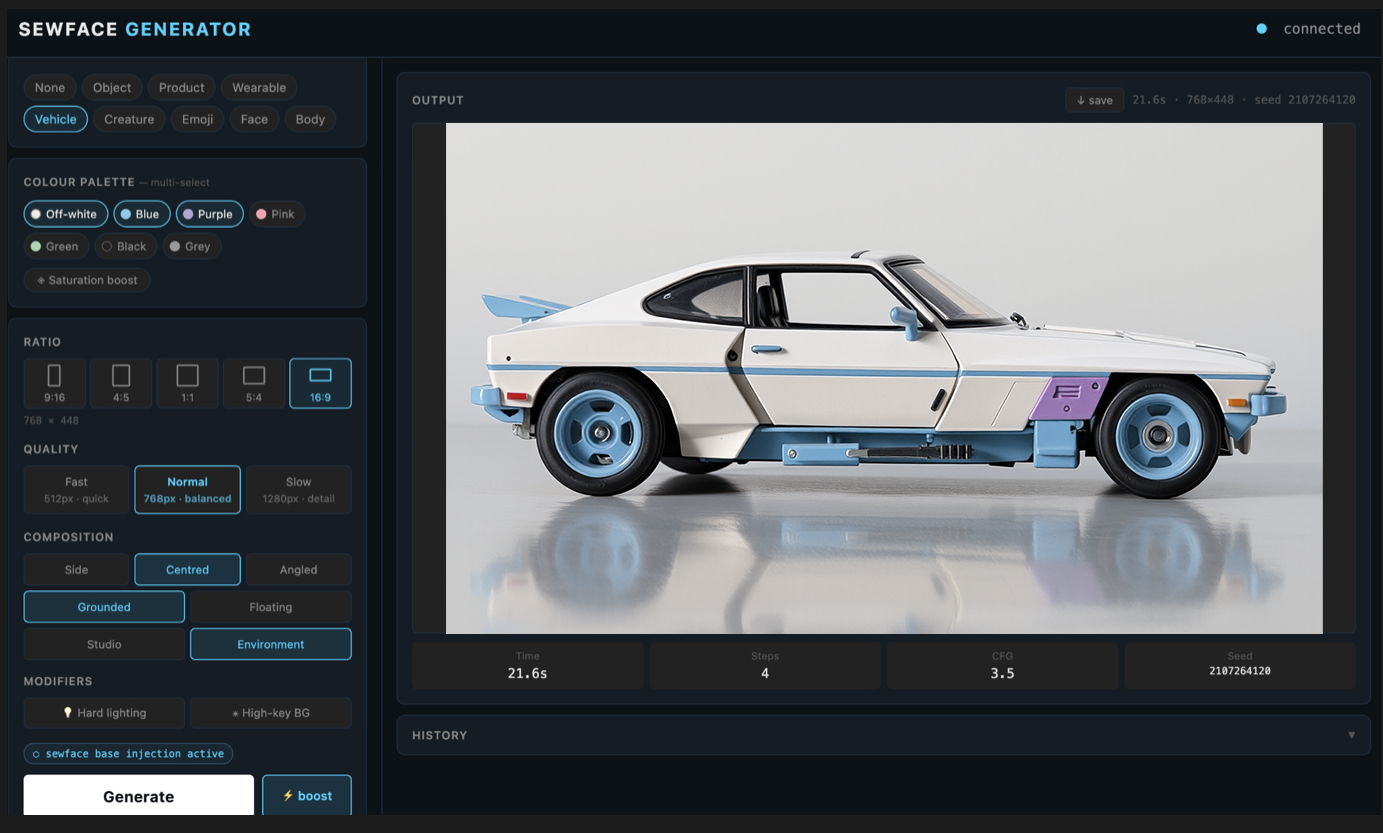Viewport: 1383px width, 833px height.
Task: Click the 768 × 448 dimension label
Action: click(49, 420)
